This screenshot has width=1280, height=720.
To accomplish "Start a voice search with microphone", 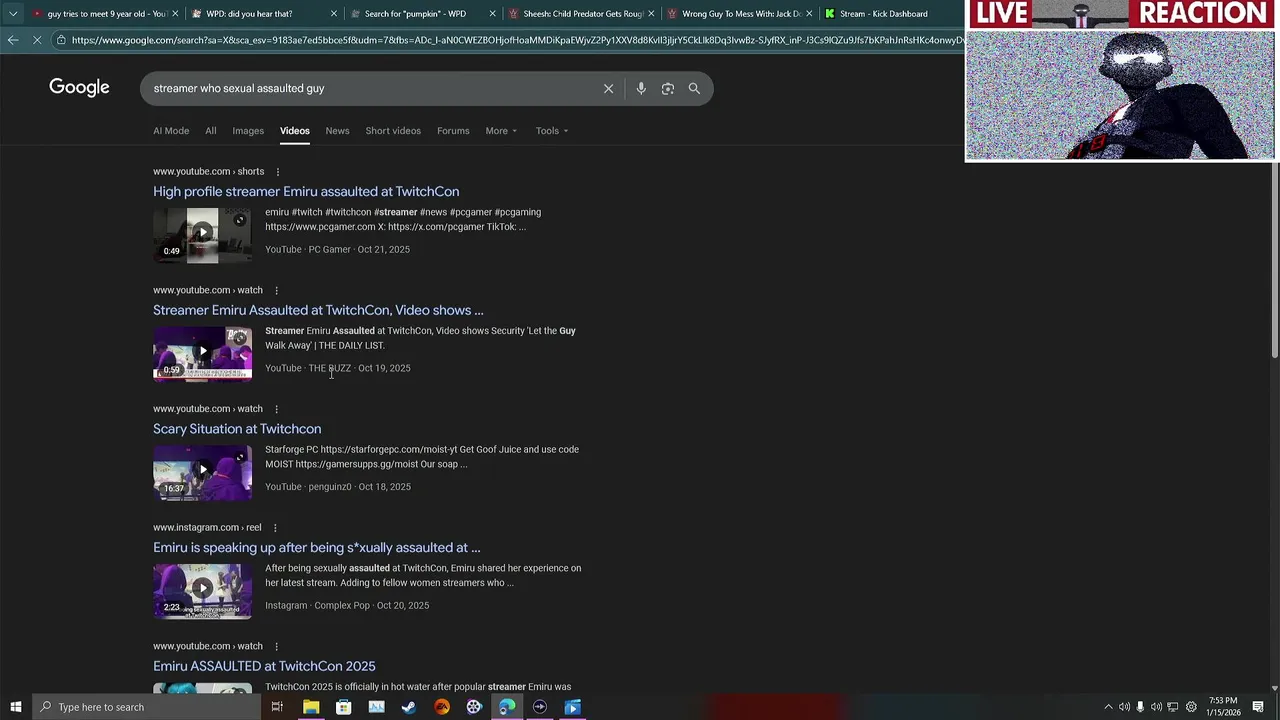I will point(641,88).
